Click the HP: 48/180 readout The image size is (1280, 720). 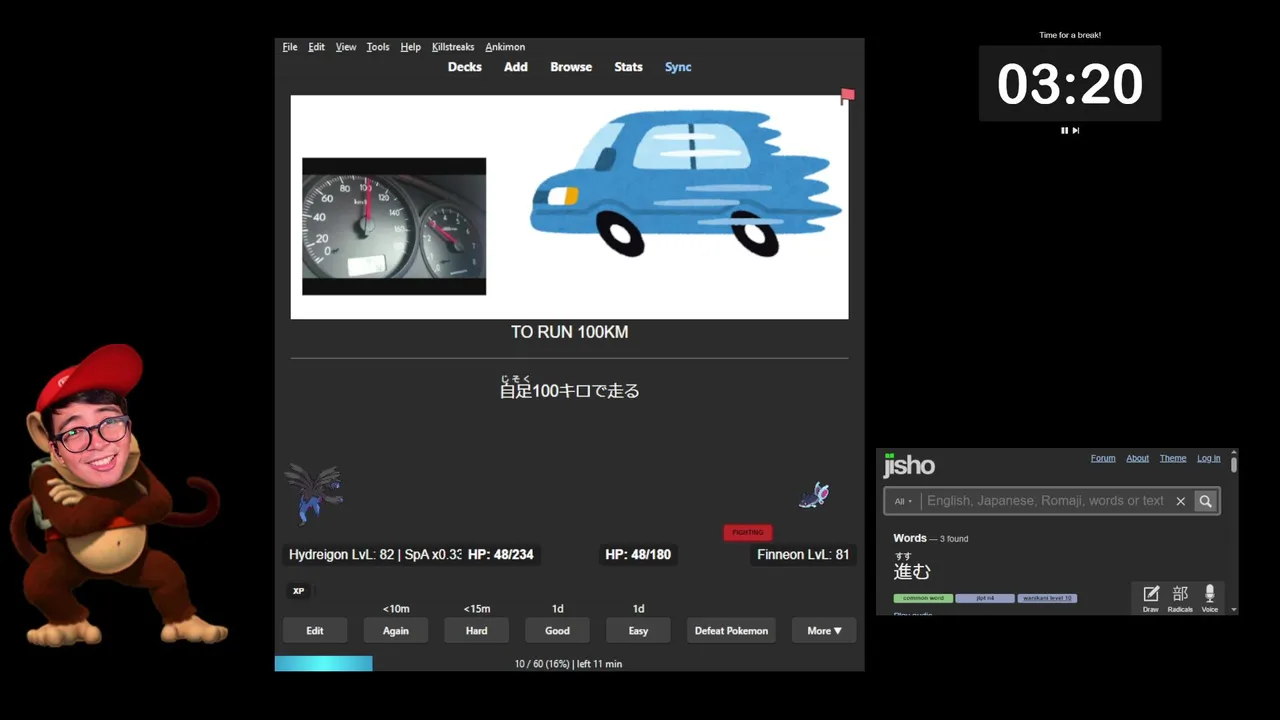click(x=638, y=554)
